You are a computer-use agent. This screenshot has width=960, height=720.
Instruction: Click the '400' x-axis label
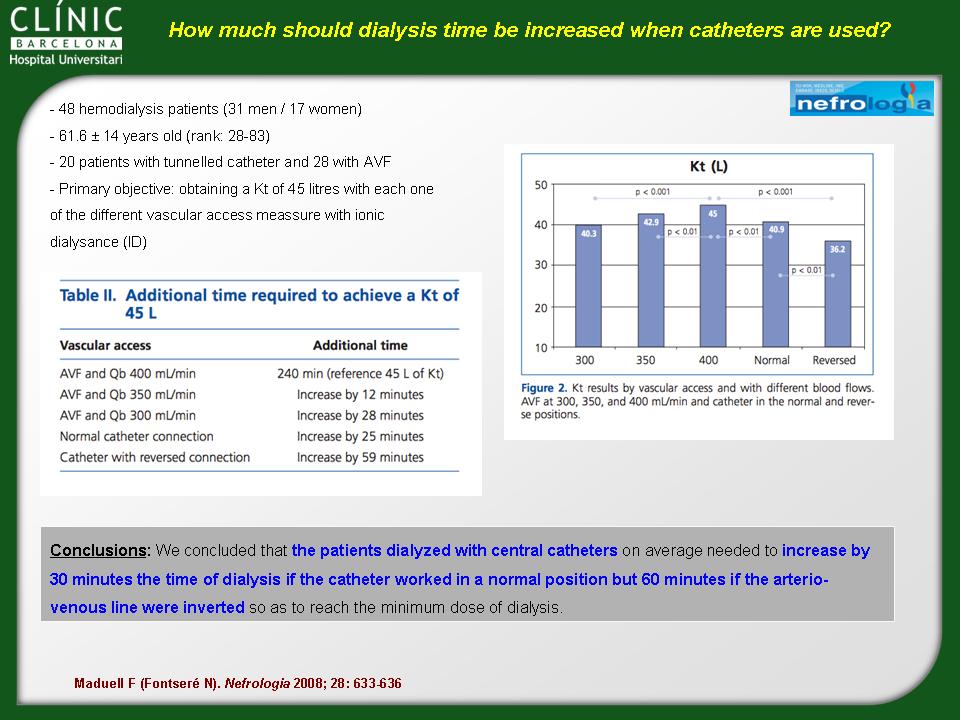point(708,360)
